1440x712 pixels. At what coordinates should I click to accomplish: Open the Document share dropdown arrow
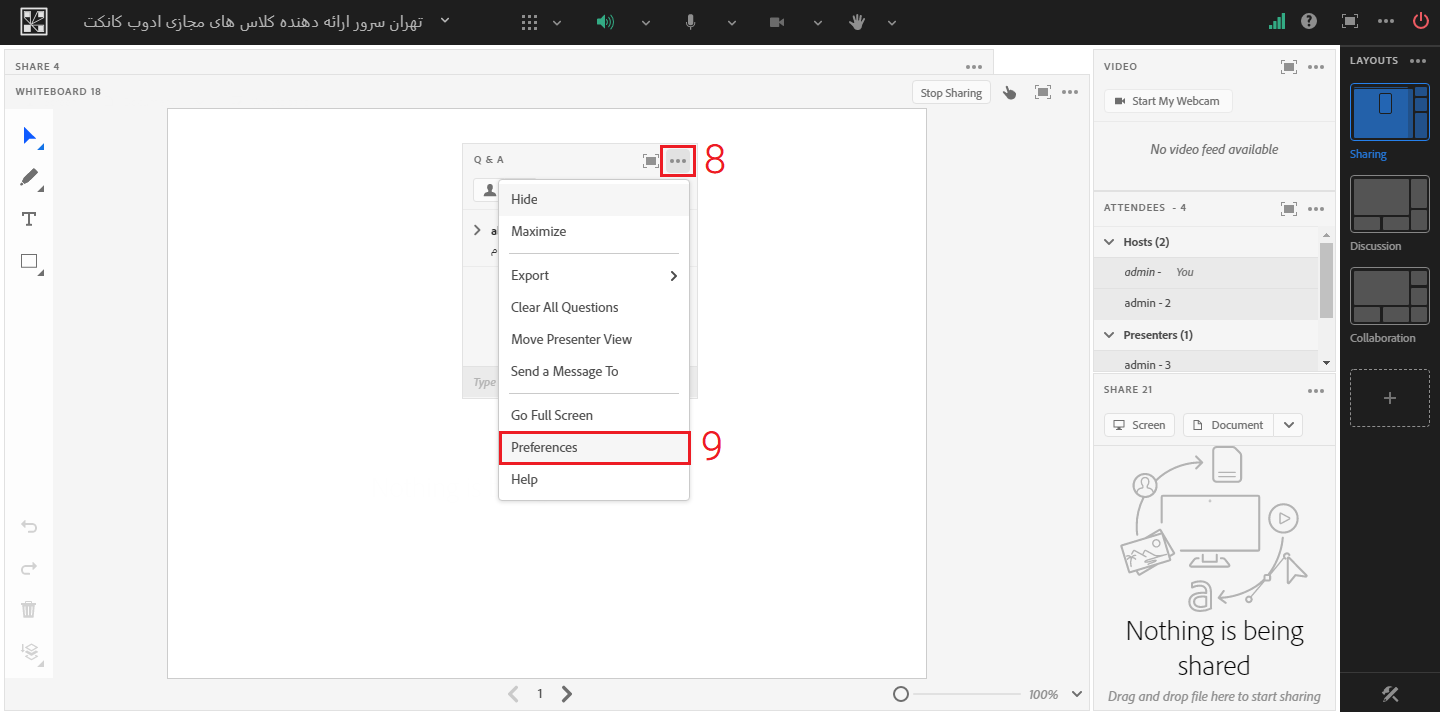click(1289, 425)
